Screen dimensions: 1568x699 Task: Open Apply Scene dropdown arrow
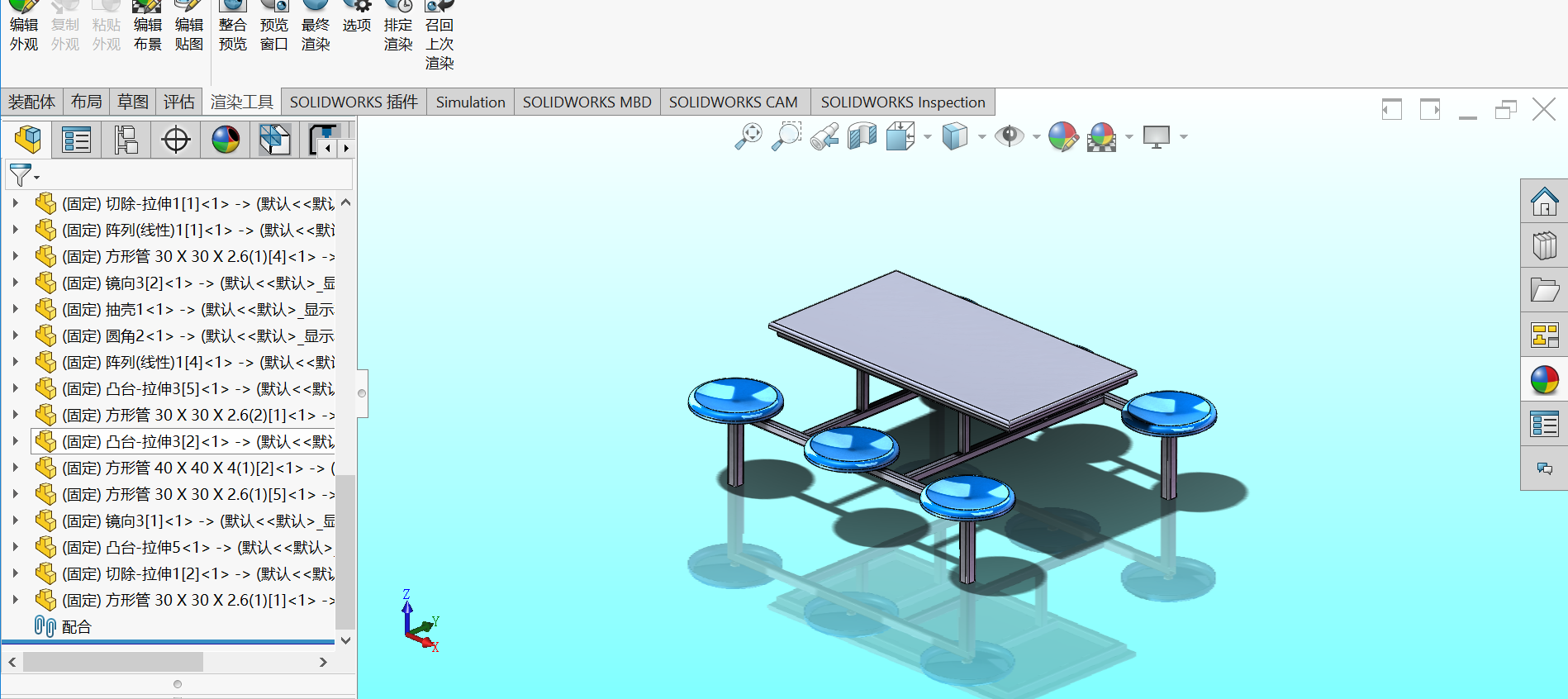tap(1128, 137)
